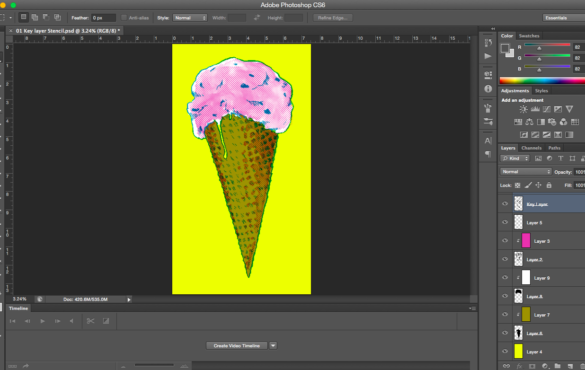
Task: Add an Invert adjustment
Action: pos(524,135)
